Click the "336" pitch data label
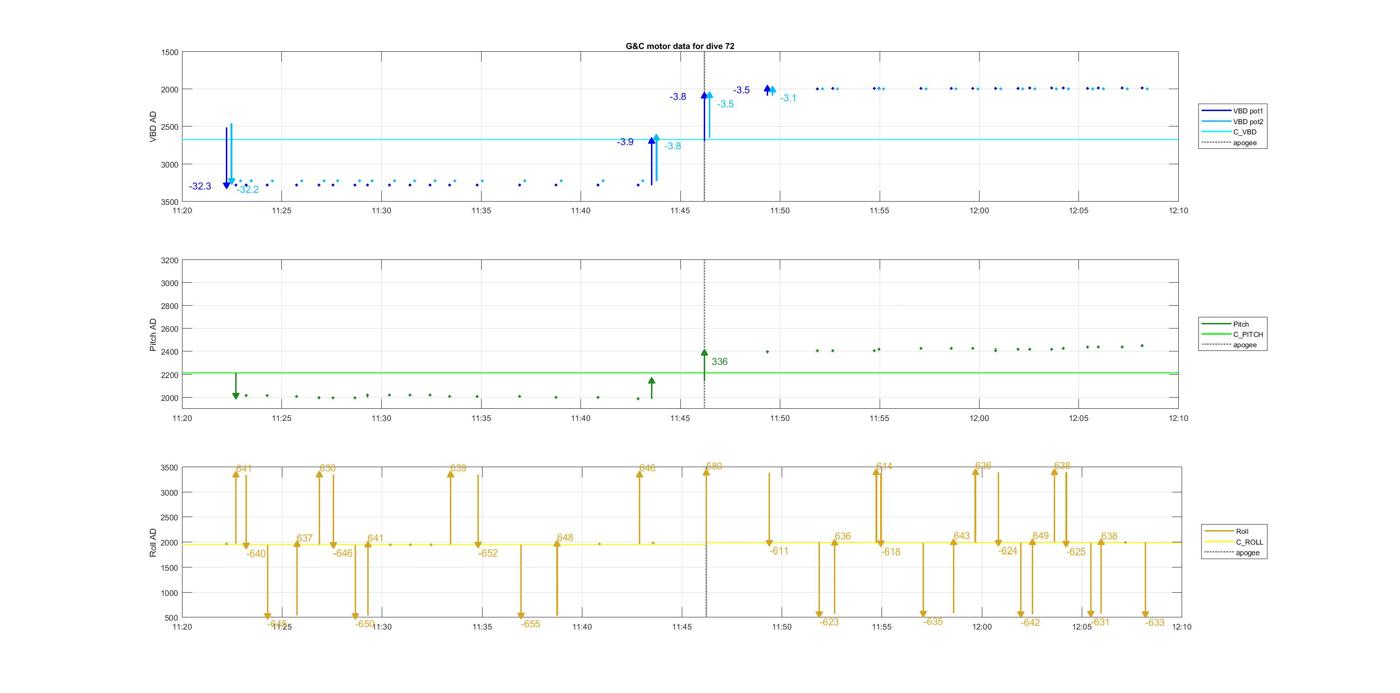Viewport: 1400px width, 693px height. click(x=719, y=362)
